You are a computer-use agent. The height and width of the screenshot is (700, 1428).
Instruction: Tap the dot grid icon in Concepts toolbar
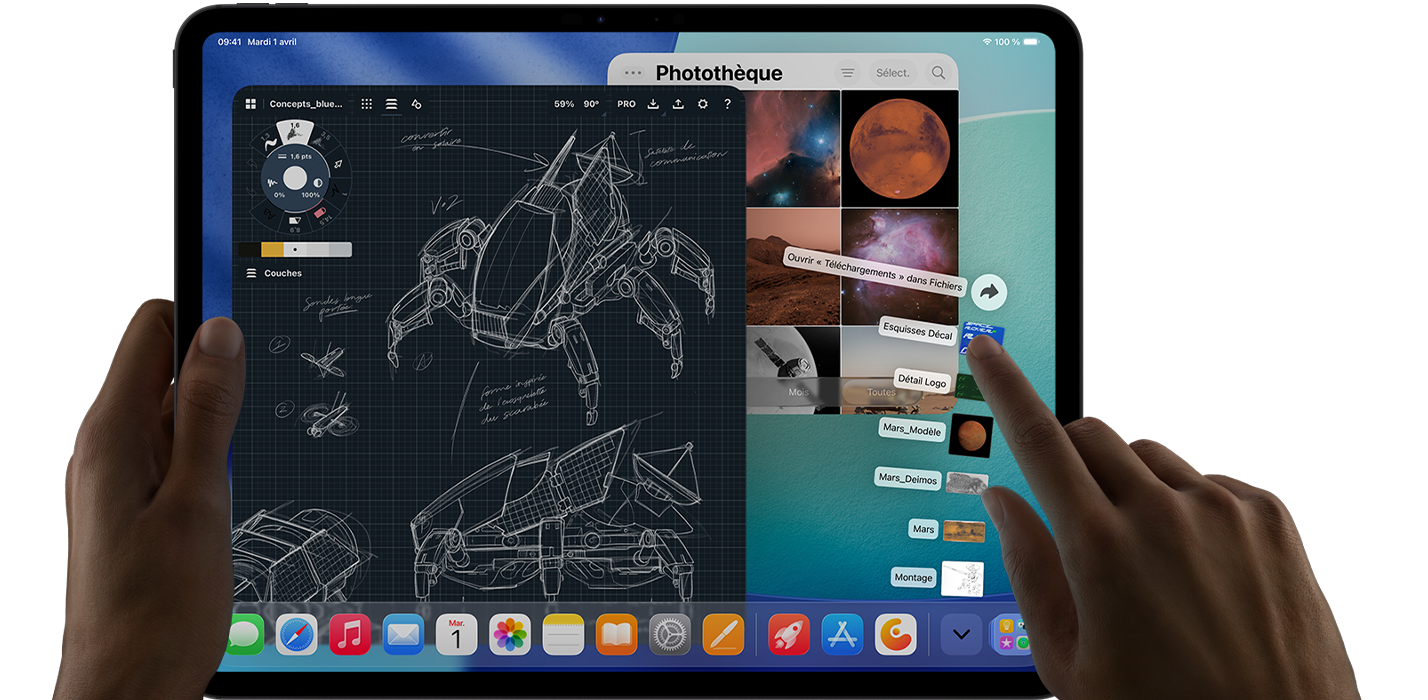367,104
